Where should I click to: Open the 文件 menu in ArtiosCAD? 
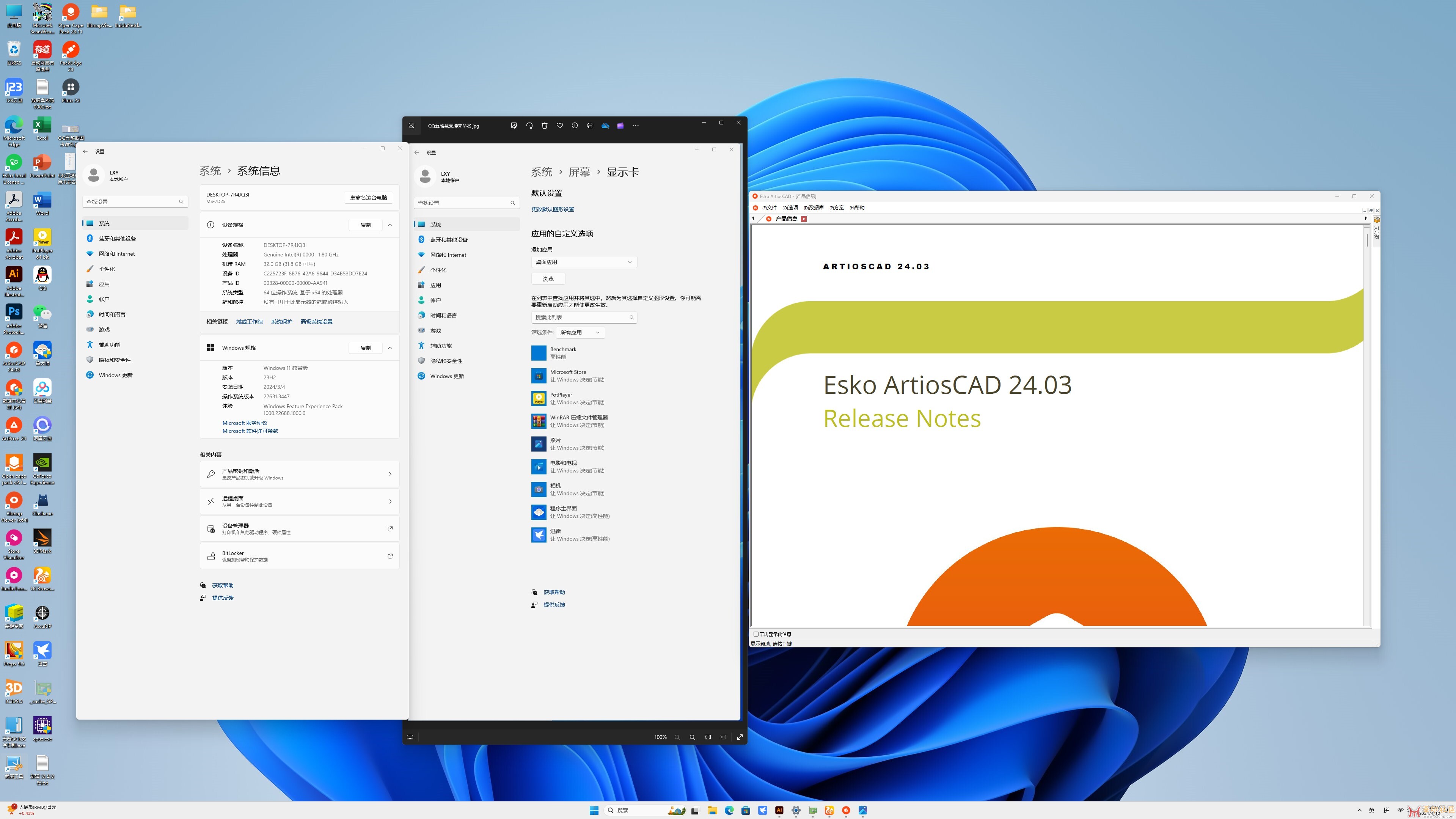coord(769,208)
